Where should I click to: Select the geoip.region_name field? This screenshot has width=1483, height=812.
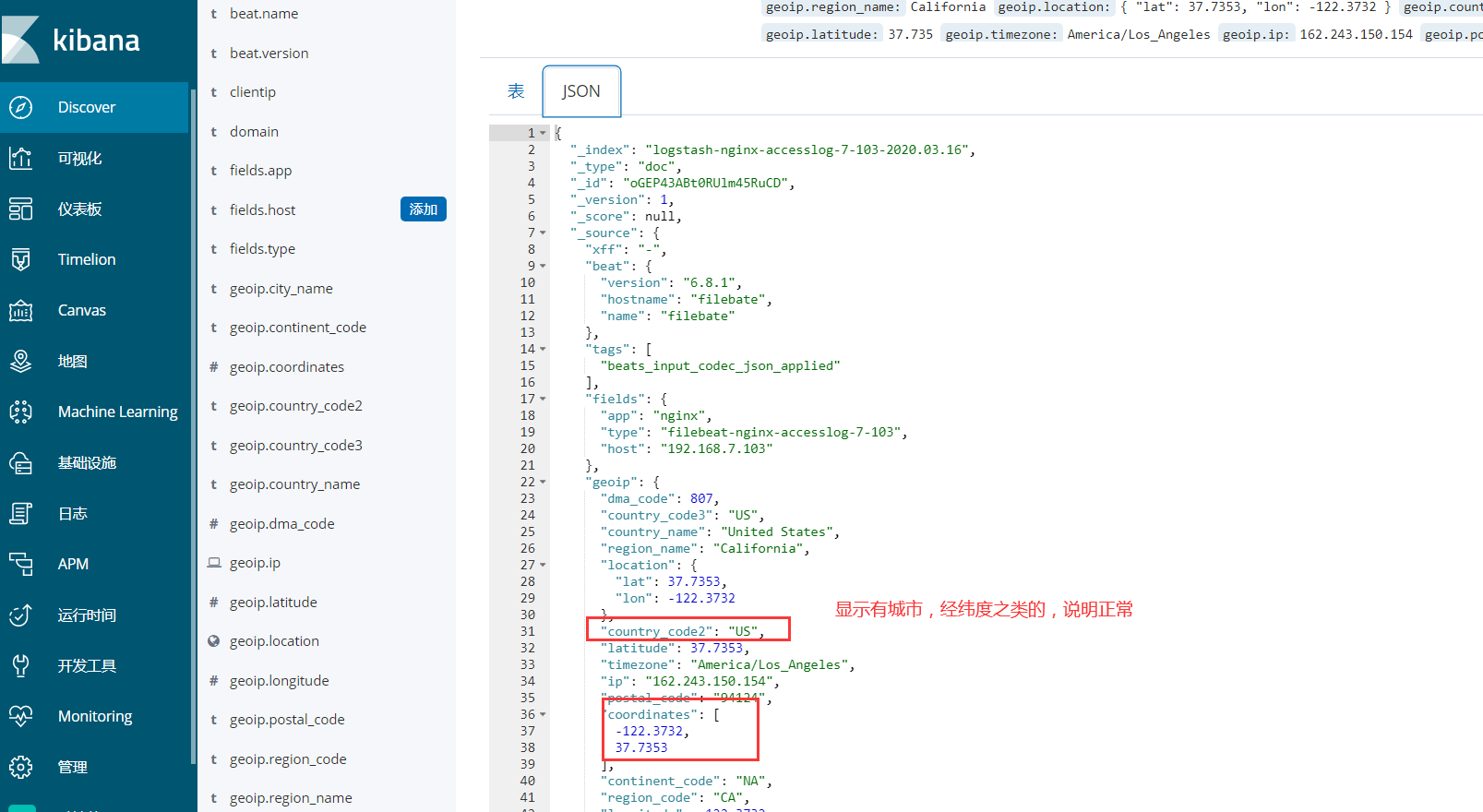(291, 798)
